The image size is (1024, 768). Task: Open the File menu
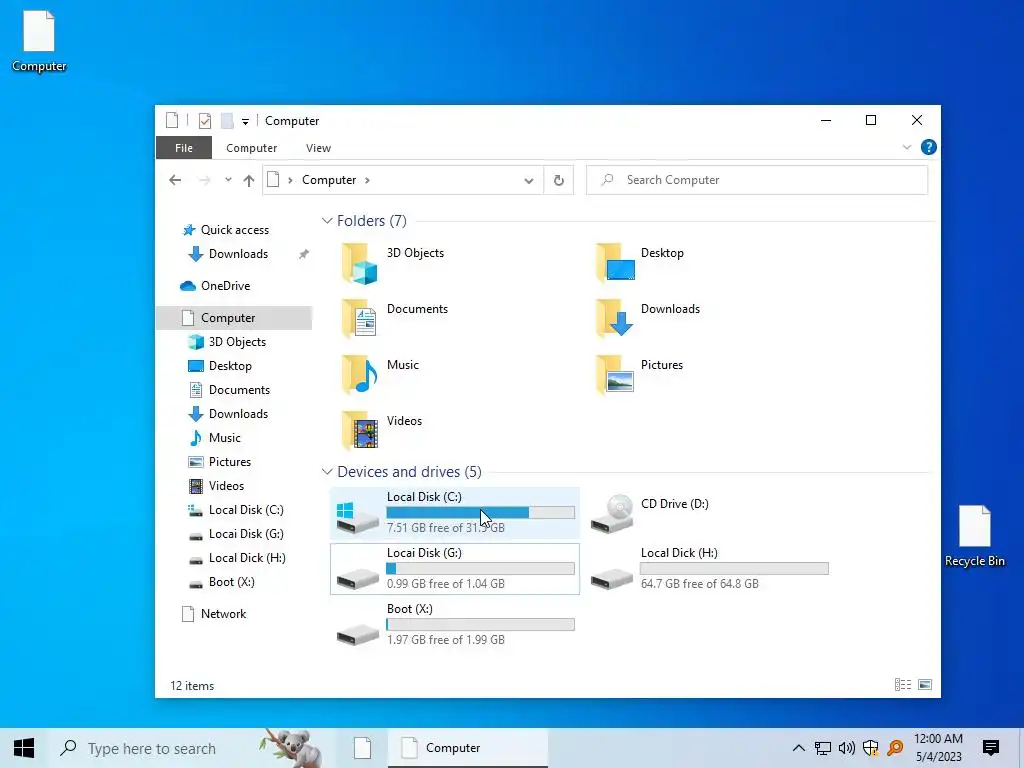(184, 148)
